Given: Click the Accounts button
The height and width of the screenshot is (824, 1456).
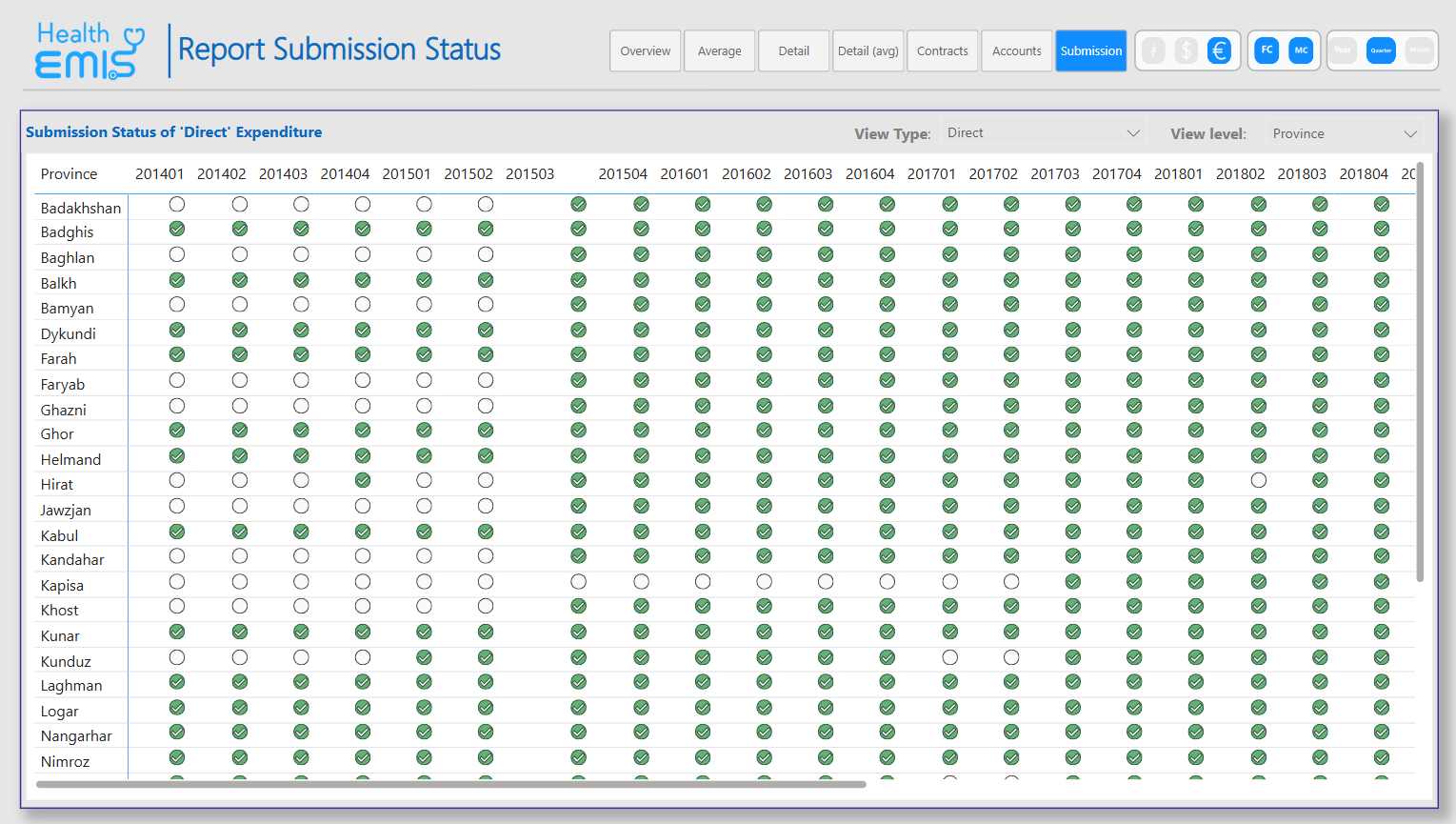Looking at the screenshot, I should [1016, 51].
